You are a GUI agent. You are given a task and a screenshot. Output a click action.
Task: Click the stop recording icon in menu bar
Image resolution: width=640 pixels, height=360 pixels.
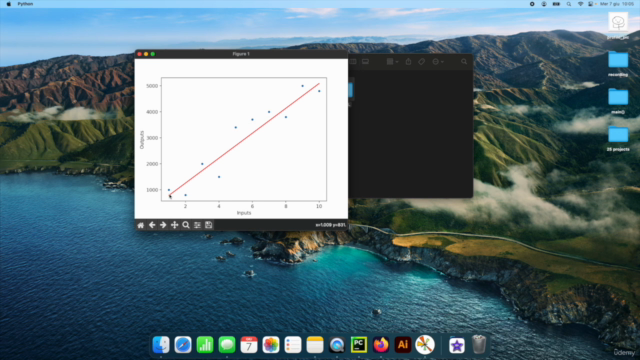pyautogui.click(x=532, y=4)
